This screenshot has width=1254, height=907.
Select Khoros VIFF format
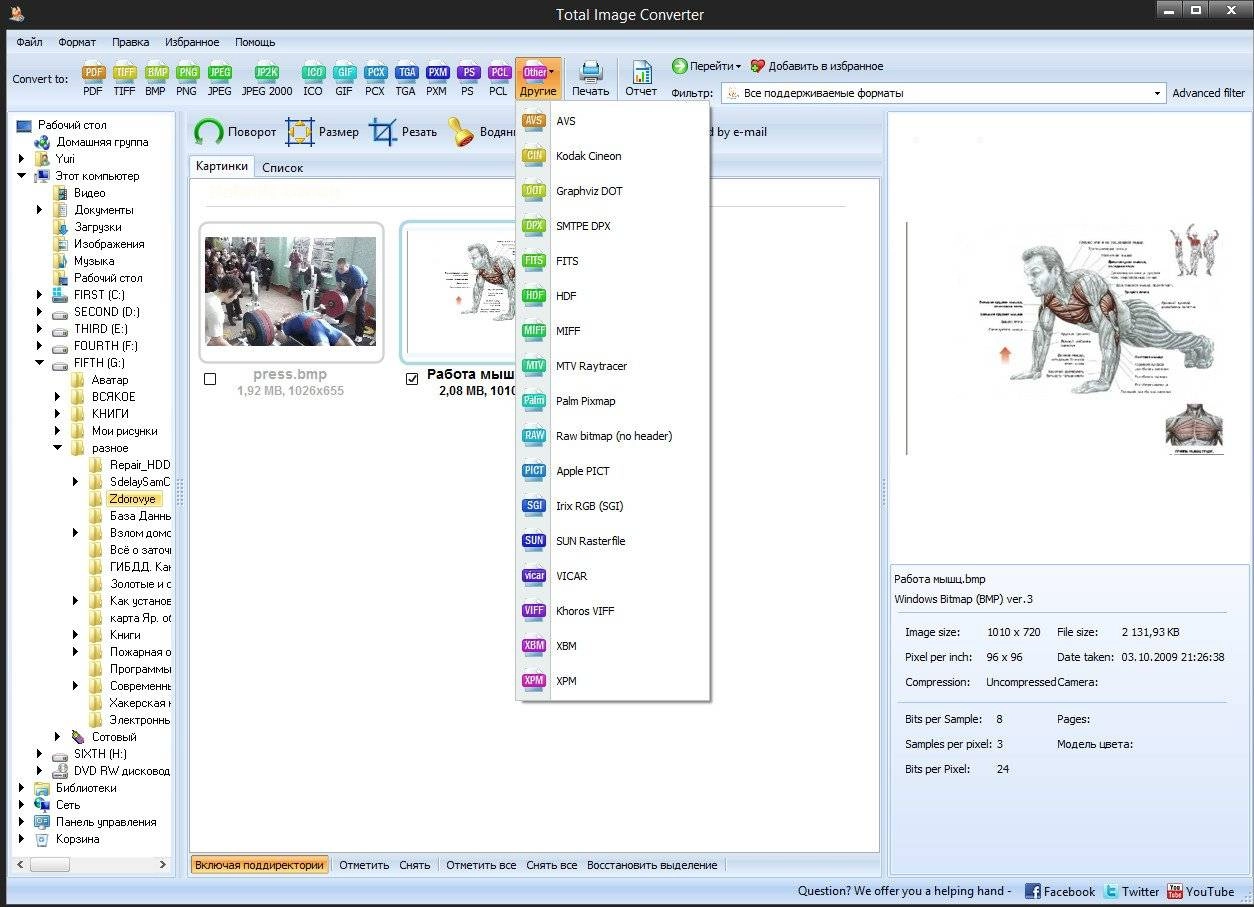pos(613,611)
